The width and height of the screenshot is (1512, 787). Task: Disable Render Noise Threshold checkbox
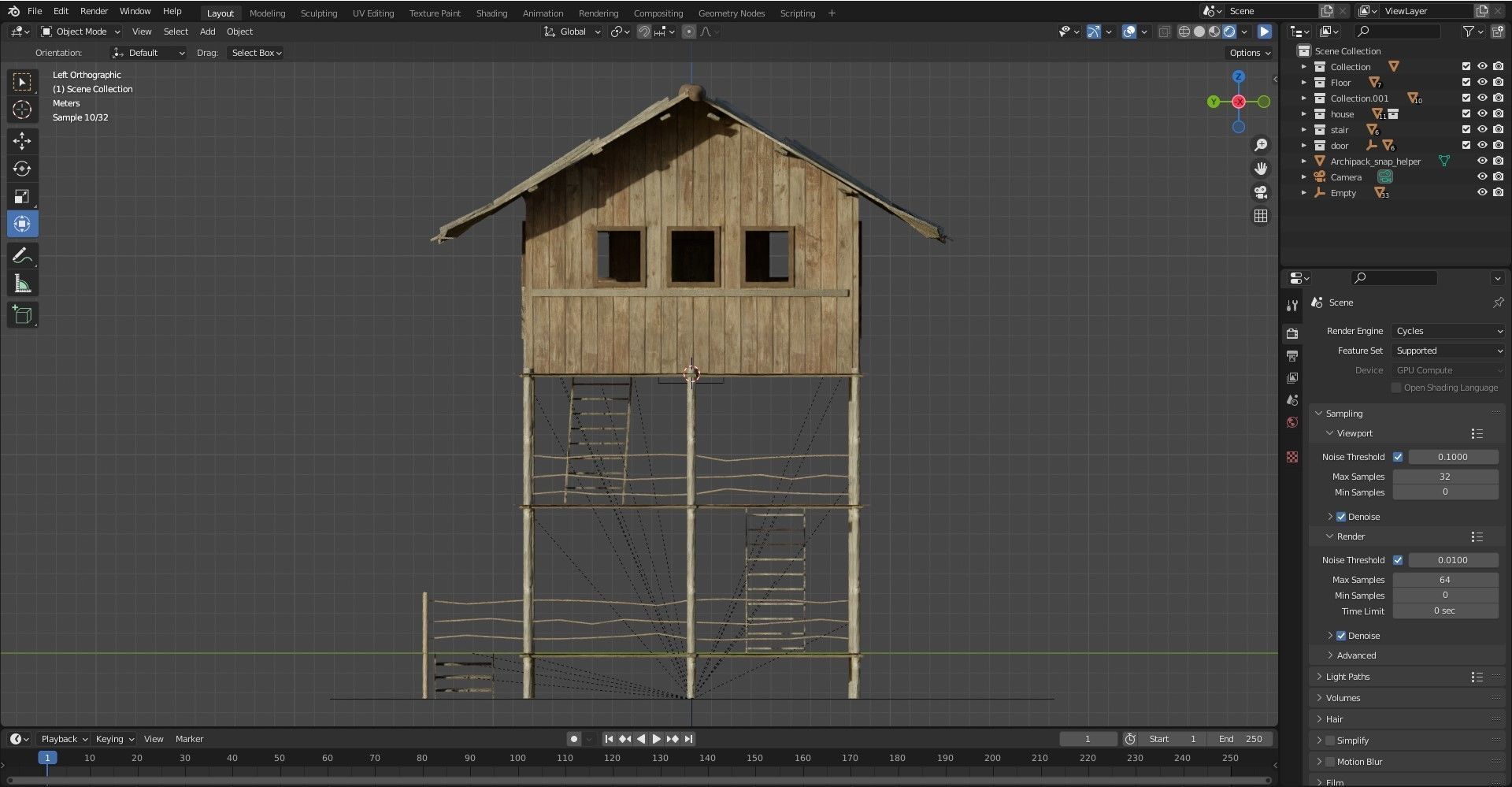pyautogui.click(x=1398, y=560)
